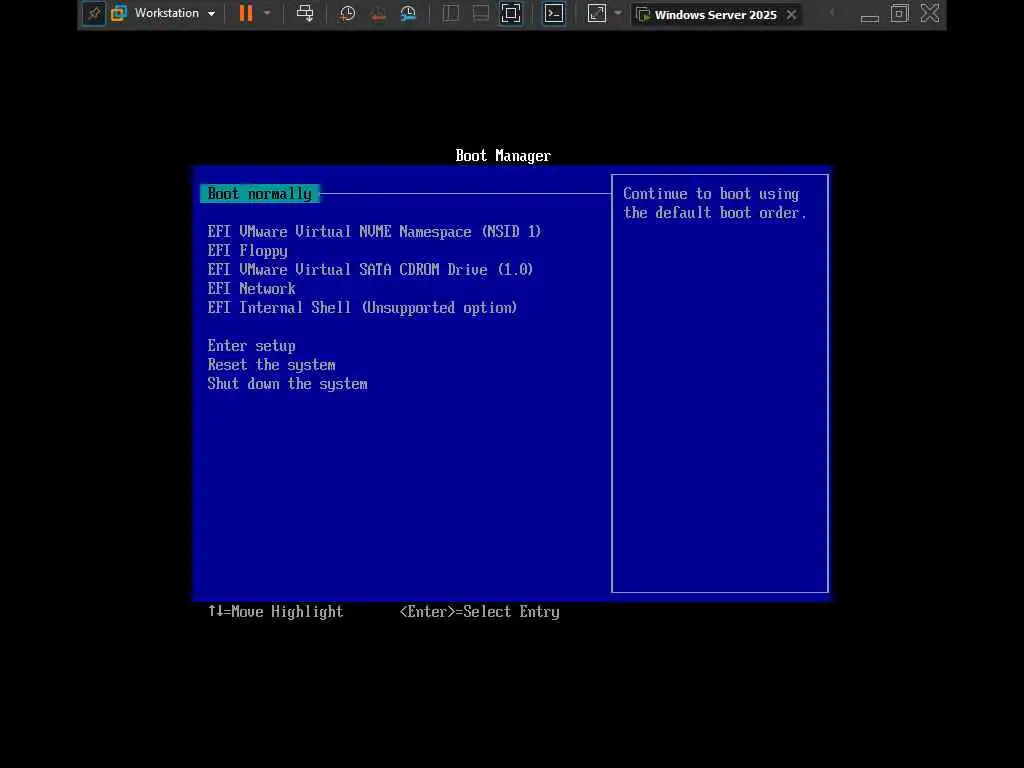Enter full screen mode
The width and height of the screenshot is (1024, 768).
511,14
